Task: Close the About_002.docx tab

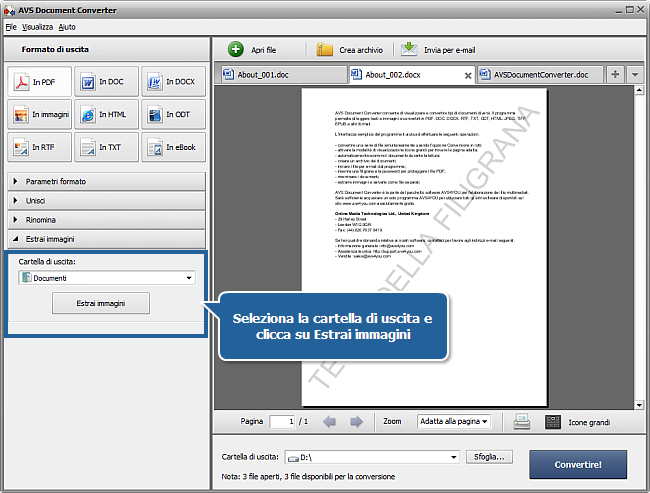Action: [x=468, y=75]
